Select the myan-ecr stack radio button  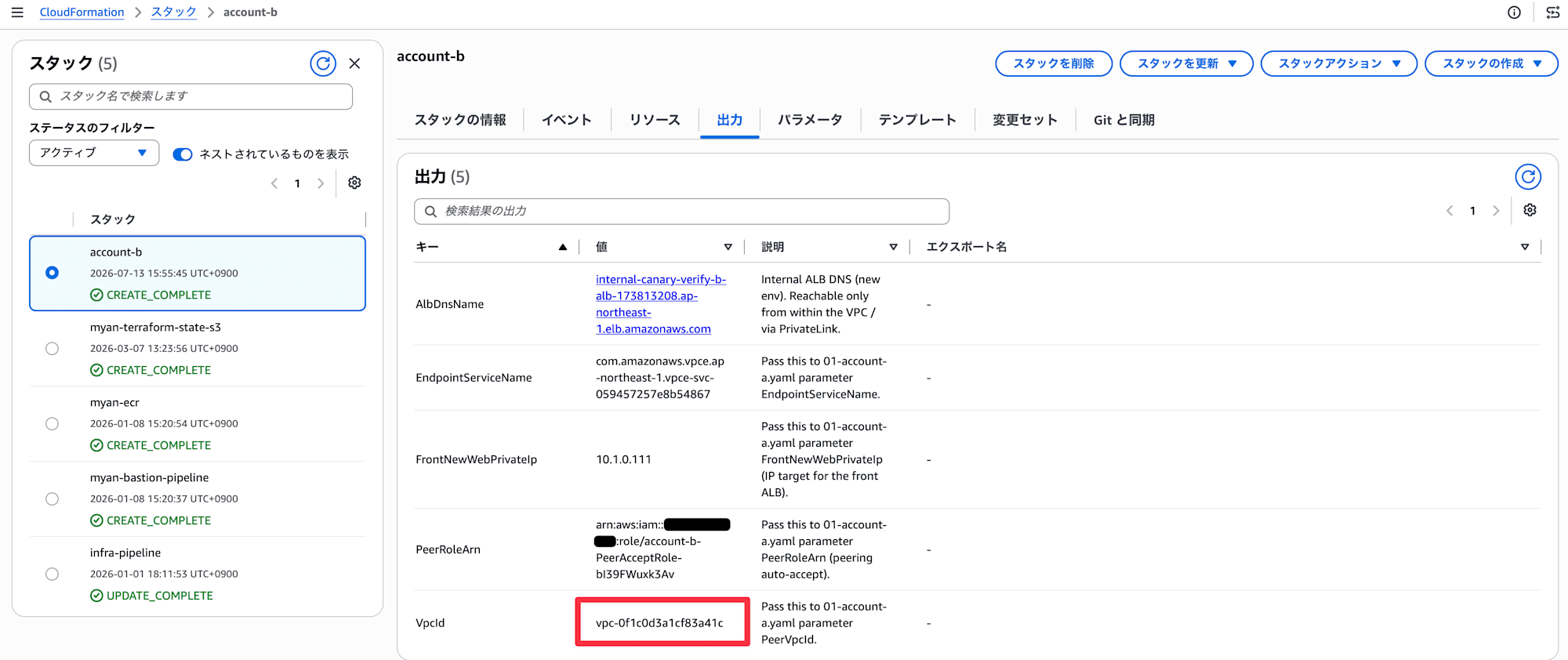(52, 424)
